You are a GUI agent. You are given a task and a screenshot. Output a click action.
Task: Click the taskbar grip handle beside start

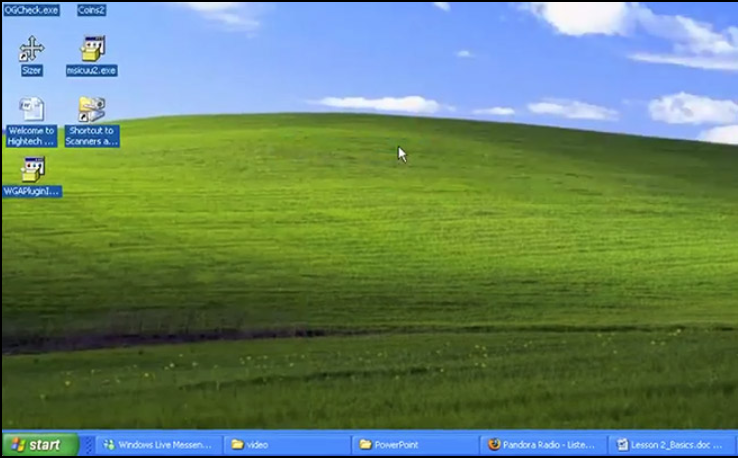tap(87, 445)
